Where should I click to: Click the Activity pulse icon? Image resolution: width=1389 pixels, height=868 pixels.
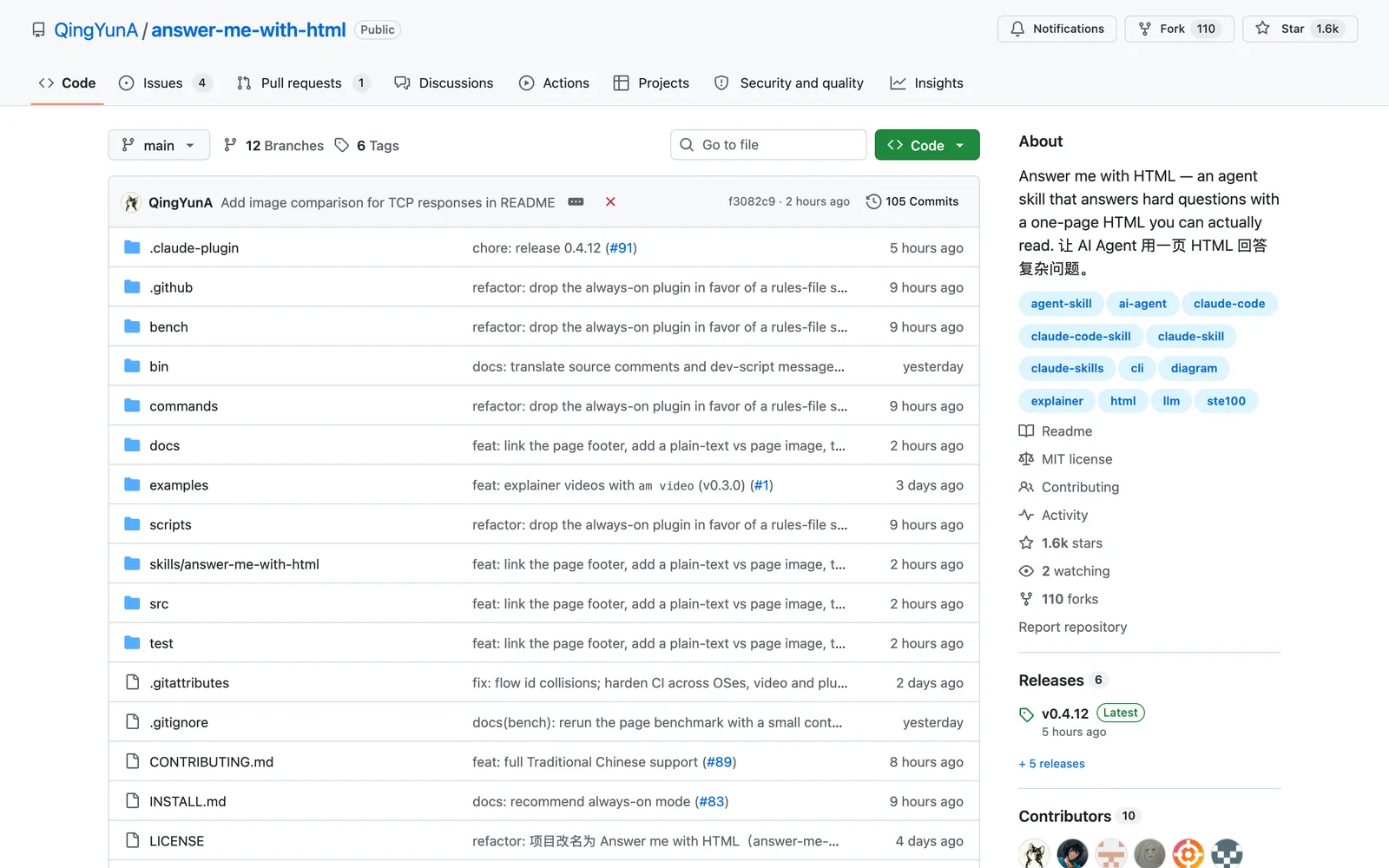[1026, 515]
